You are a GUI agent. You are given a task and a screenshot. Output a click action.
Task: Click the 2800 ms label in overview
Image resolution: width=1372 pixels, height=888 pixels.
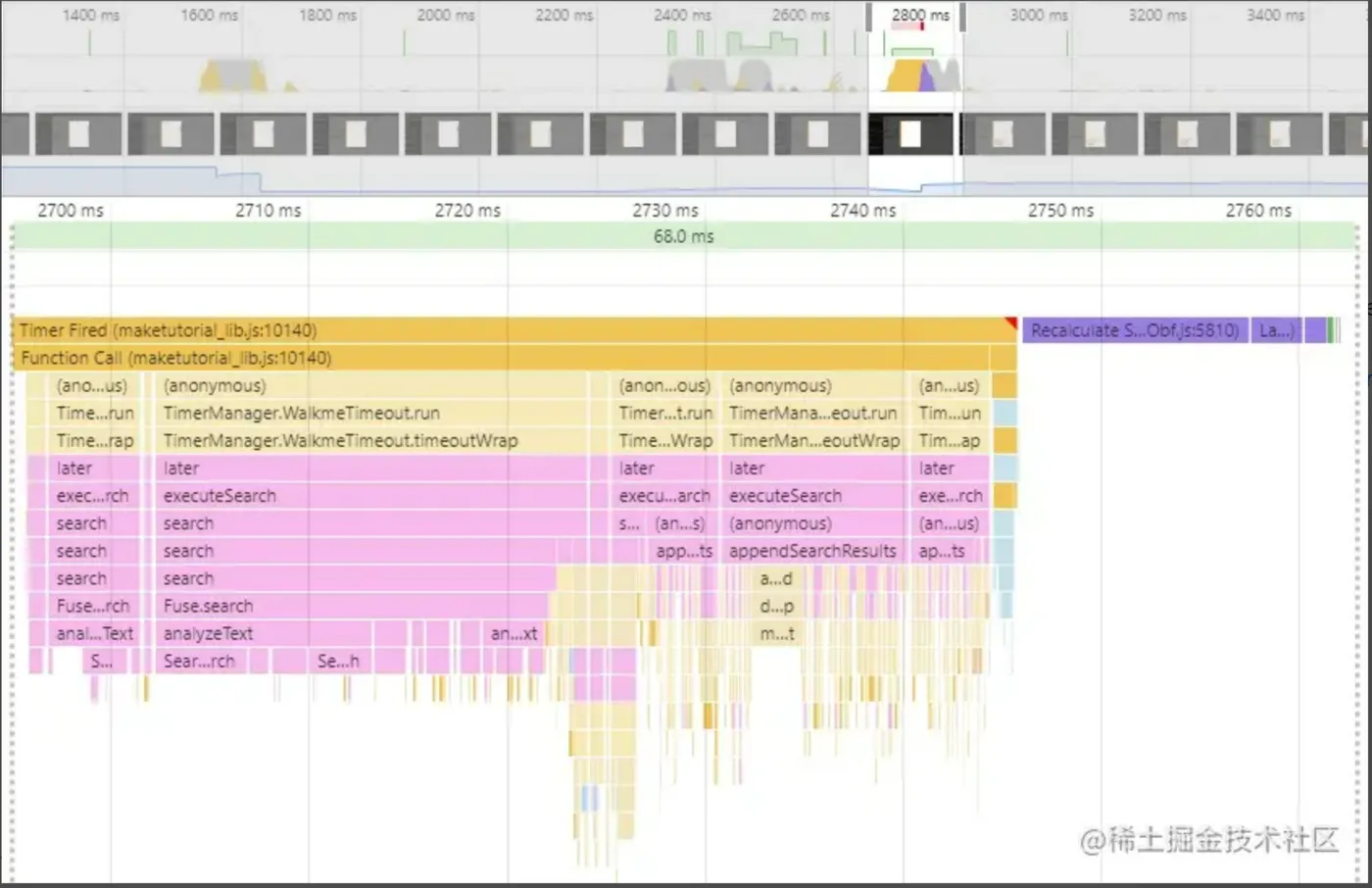(920, 15)
